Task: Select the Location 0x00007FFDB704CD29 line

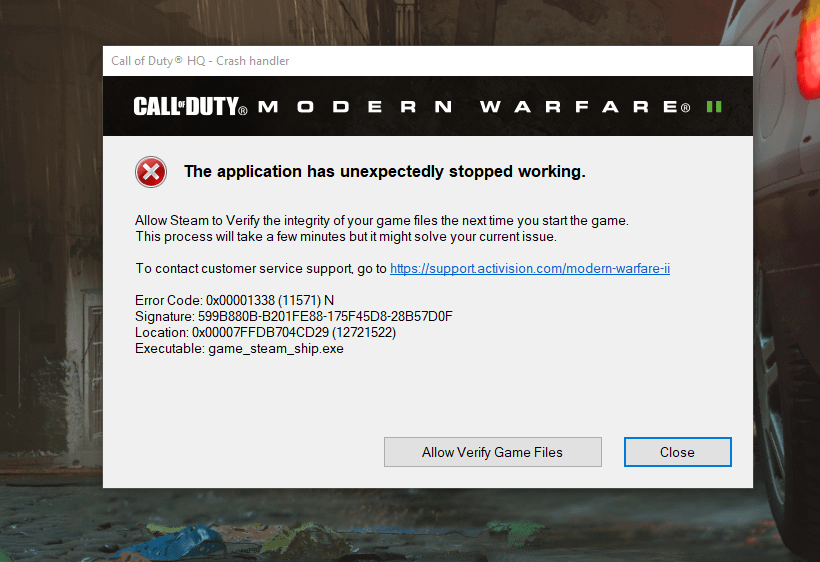Action: coord(266,332)
